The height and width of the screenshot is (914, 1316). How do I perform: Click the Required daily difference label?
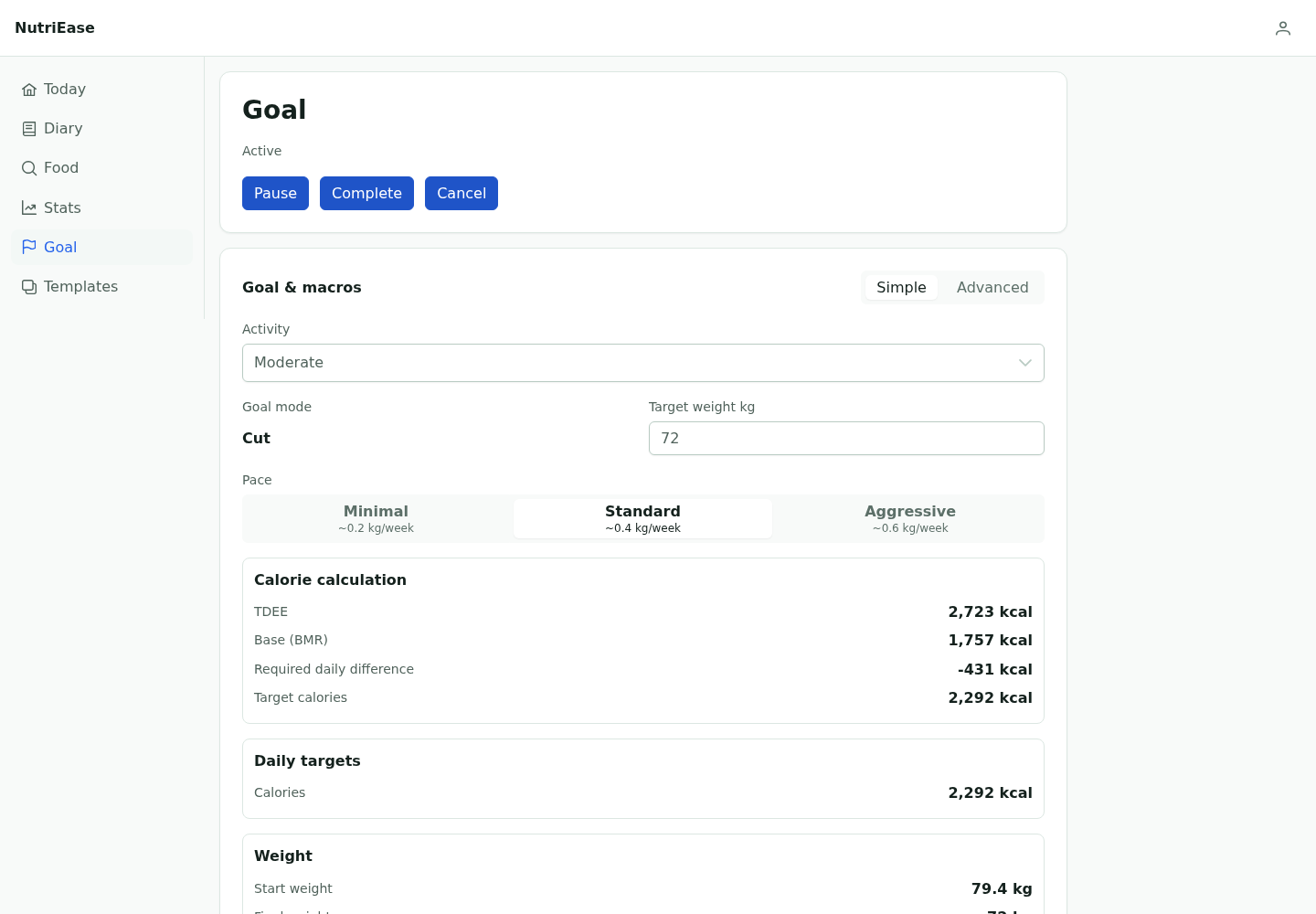click(x=334, y=670)
